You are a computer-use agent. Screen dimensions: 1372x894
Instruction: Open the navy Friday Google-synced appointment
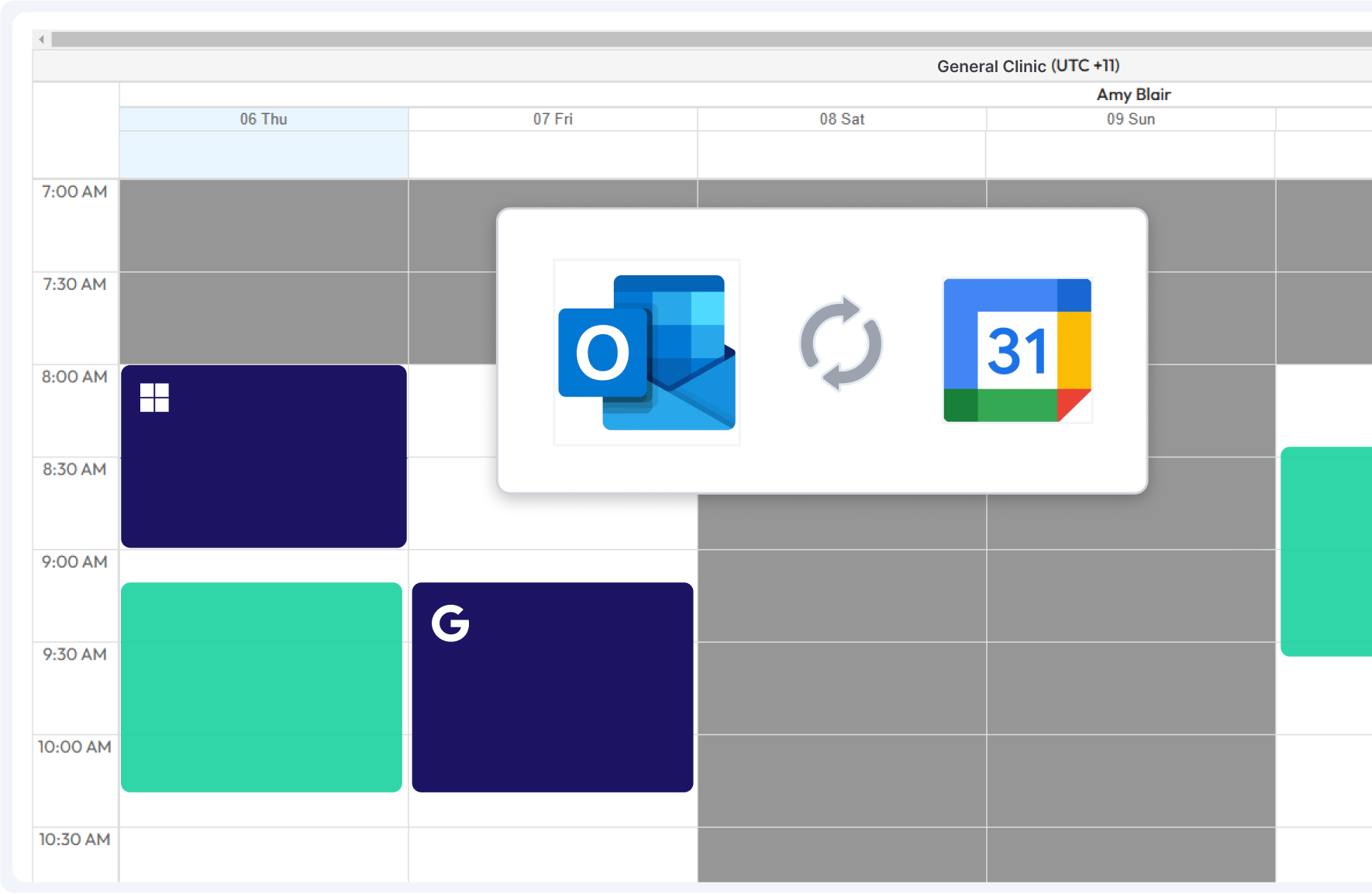point(553,687)
